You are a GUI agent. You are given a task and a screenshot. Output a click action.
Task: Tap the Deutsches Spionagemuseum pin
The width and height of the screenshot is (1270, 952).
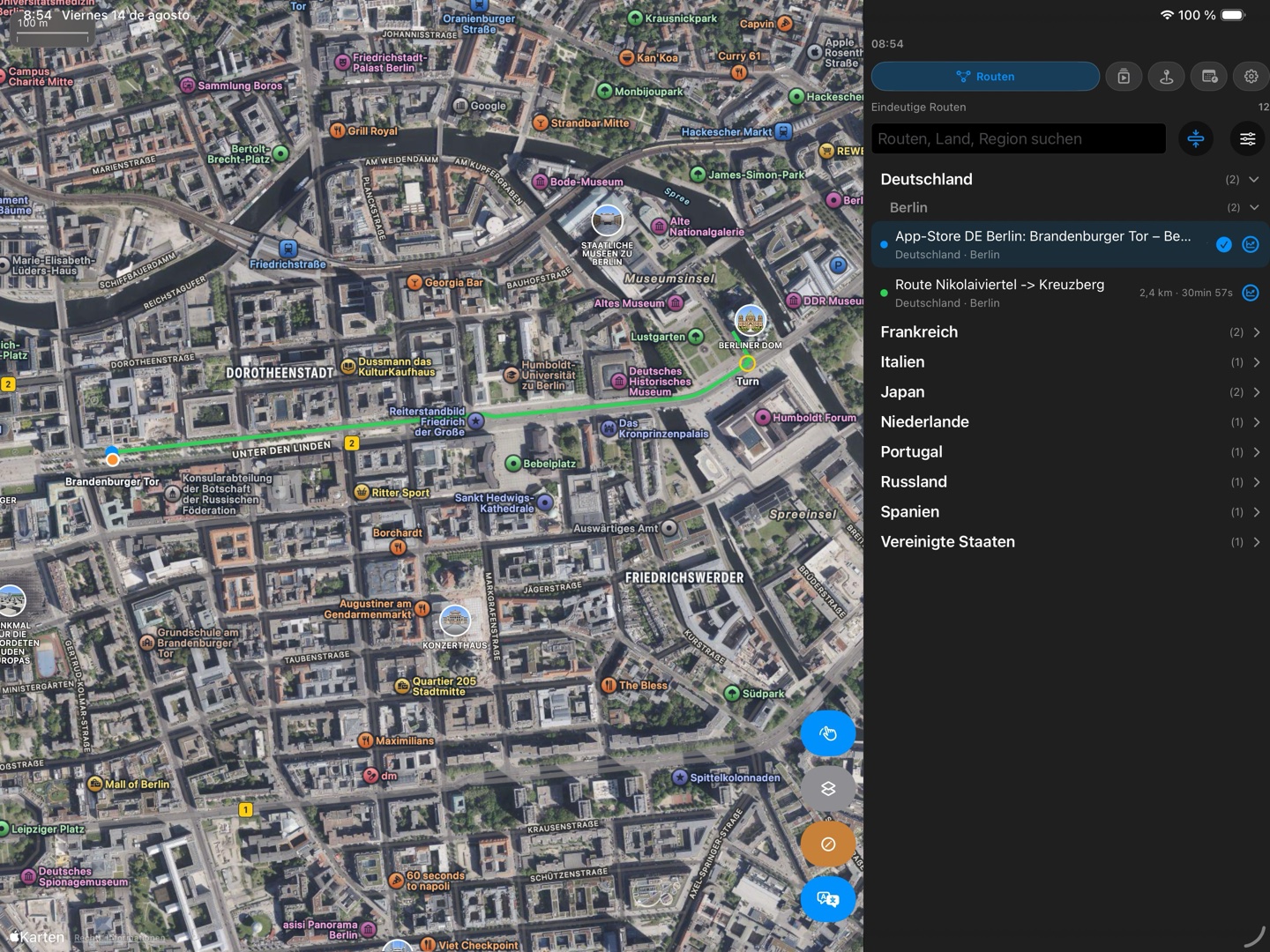click(28, 876)
